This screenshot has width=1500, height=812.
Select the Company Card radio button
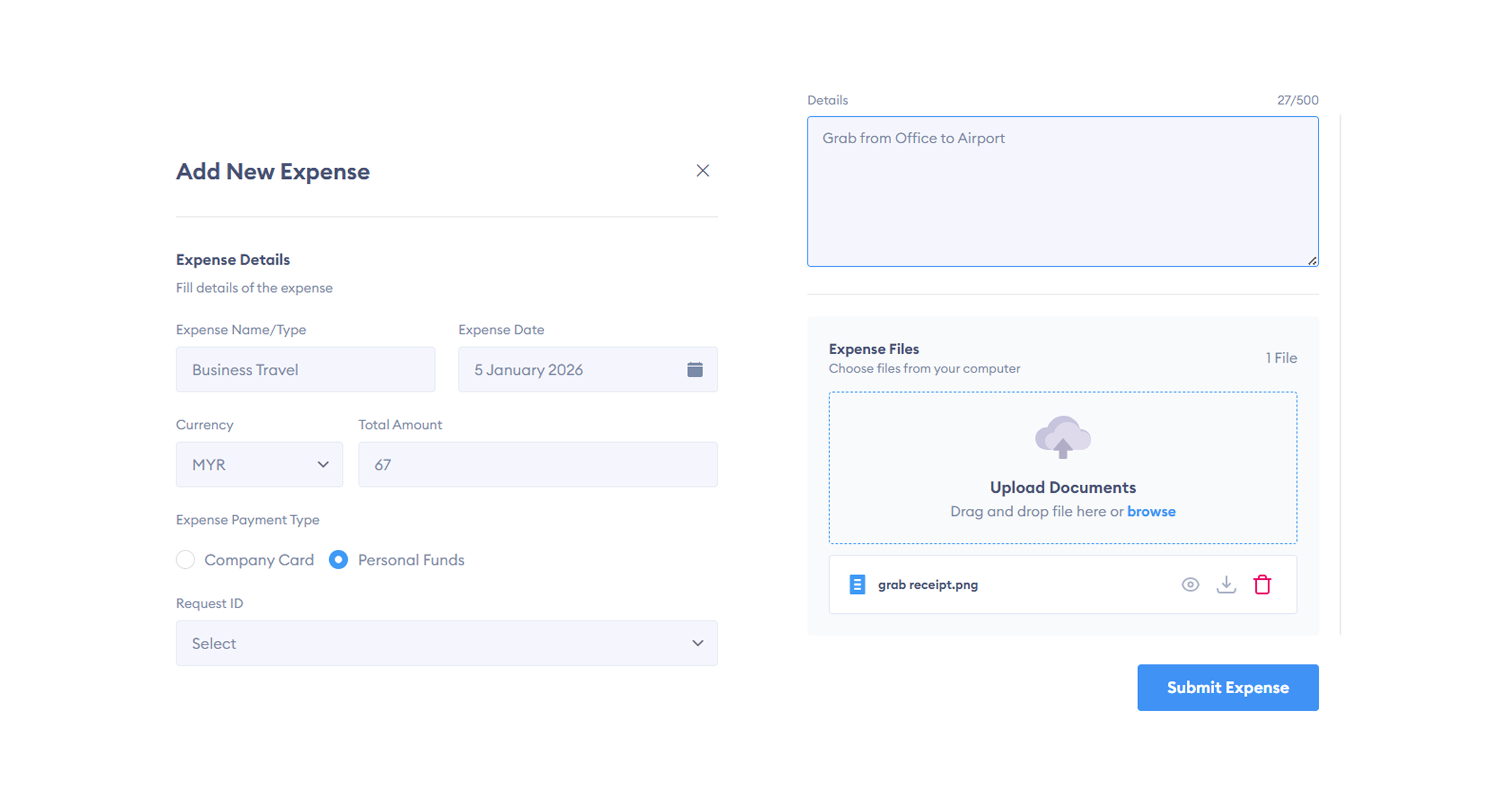[x=186, y=560]
